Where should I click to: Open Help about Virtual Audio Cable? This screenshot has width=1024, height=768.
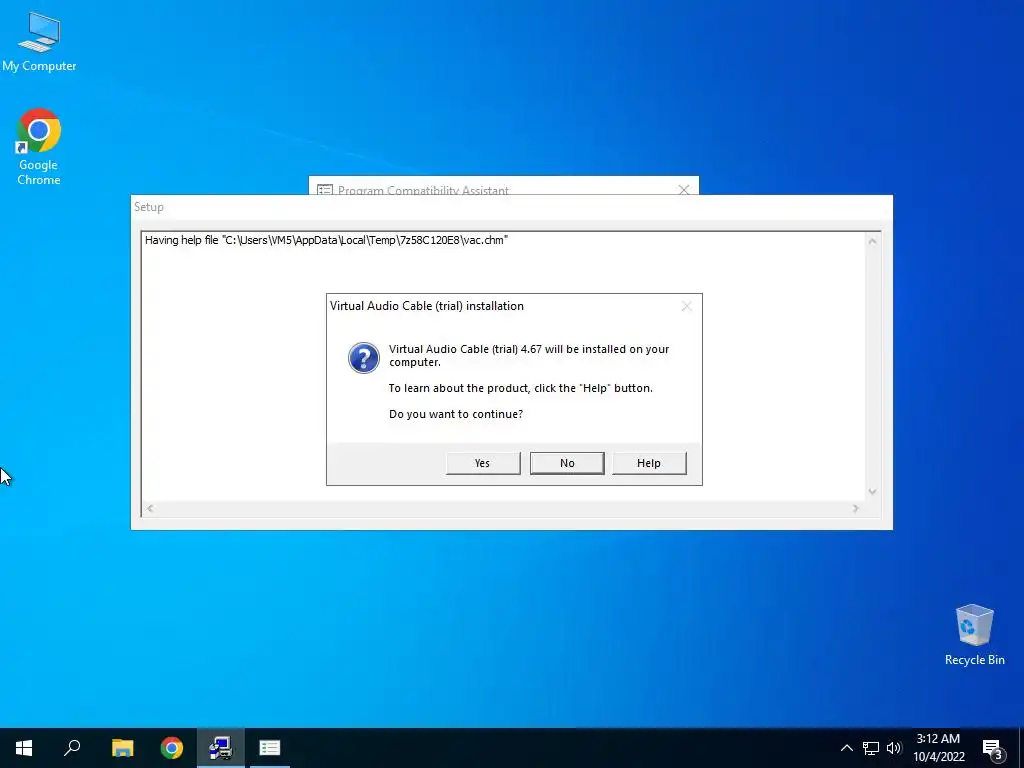(649, 463)
